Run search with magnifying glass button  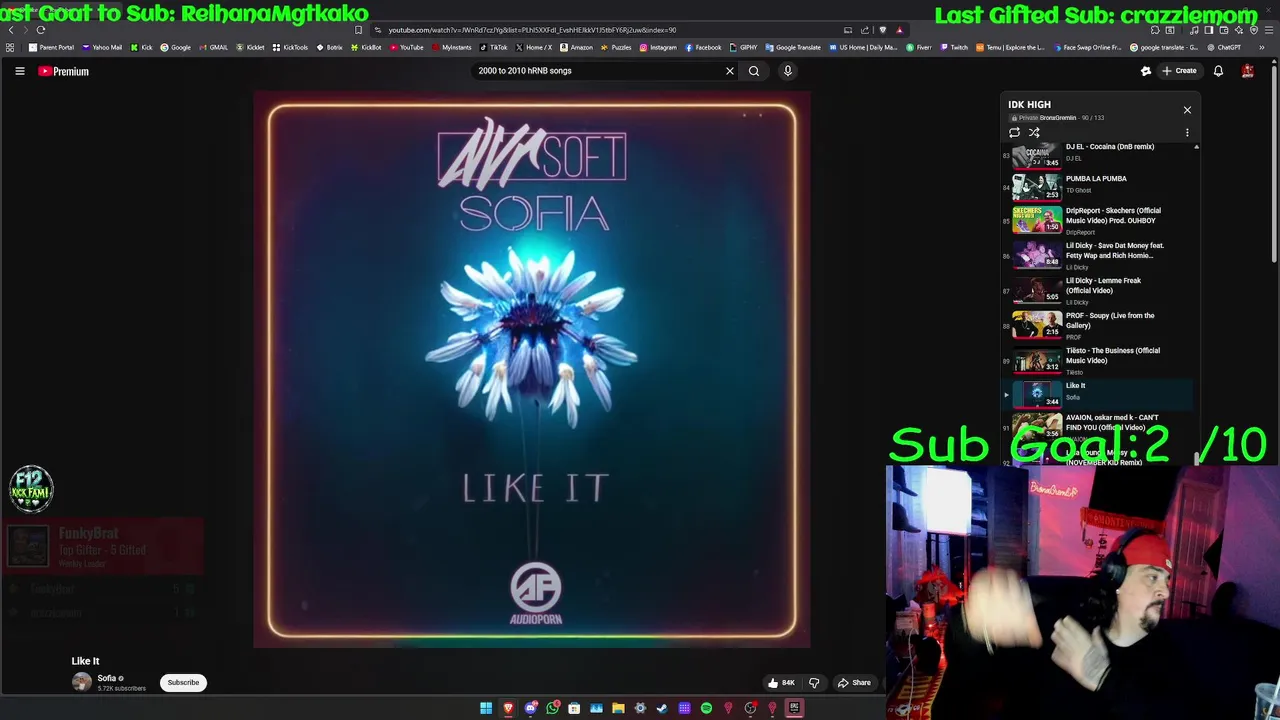[754, 71]
